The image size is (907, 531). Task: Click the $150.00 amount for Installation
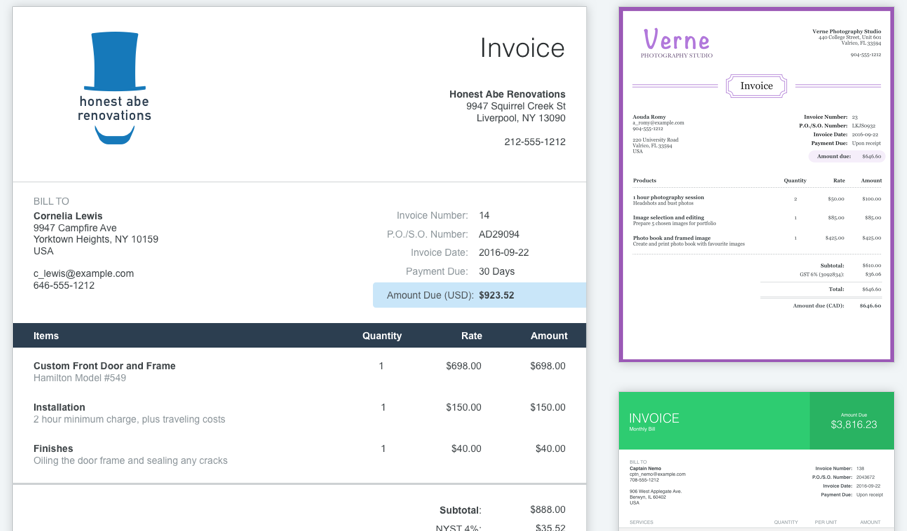(548, 407)
